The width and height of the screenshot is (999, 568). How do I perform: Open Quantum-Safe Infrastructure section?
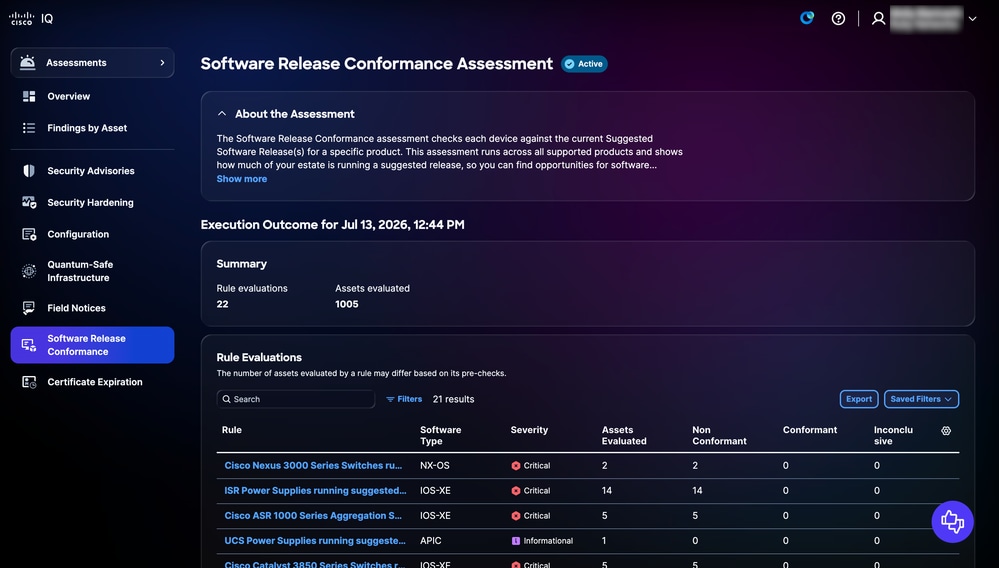[x=80, y=271]
